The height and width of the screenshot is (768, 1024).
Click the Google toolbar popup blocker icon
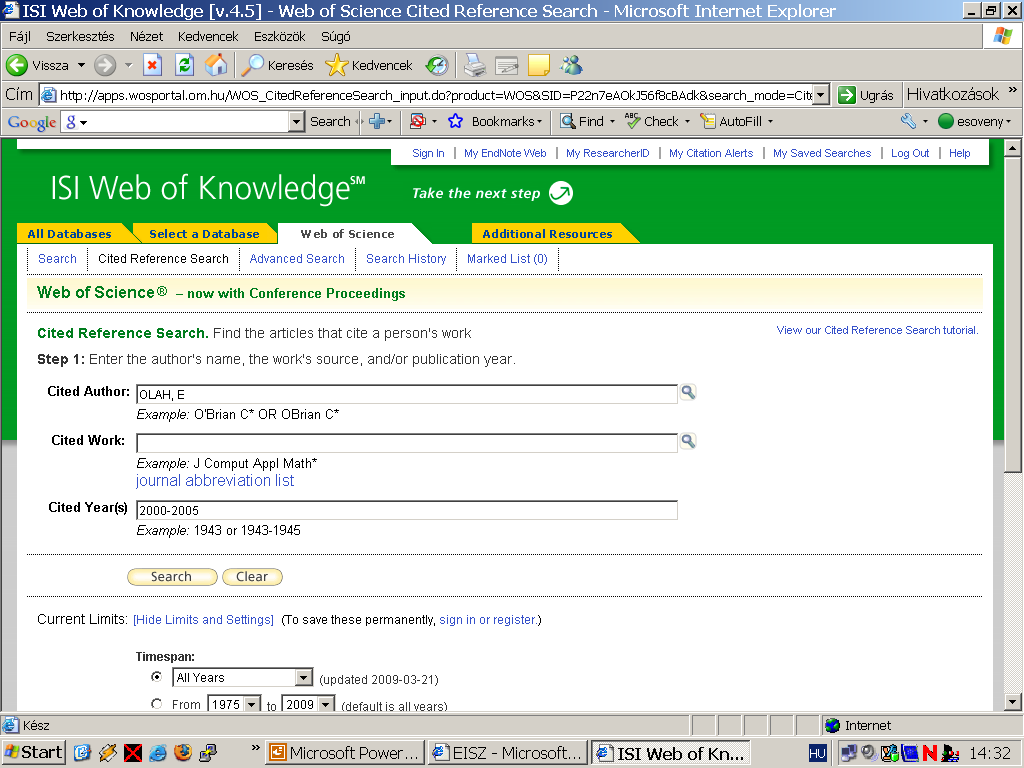pos(418,121)
